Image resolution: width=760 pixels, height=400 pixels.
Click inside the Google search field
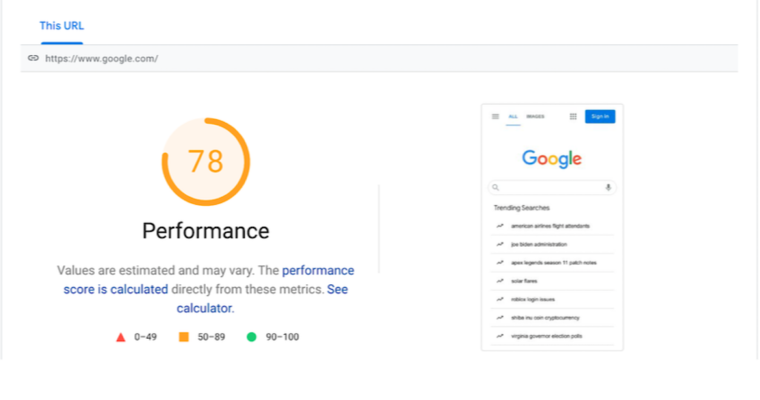552,187
